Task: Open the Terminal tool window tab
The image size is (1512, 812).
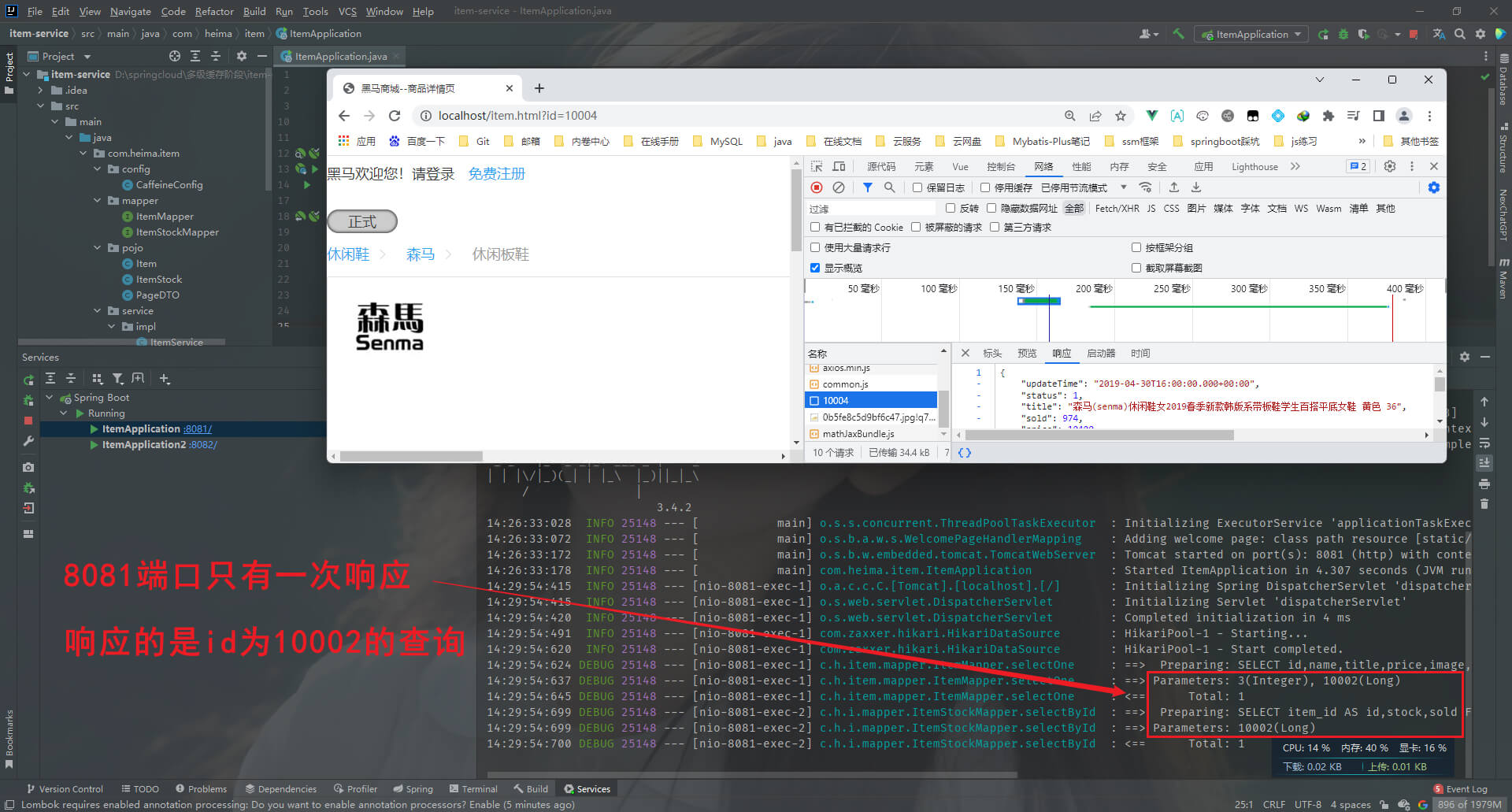Action: [x=473, y=788]
